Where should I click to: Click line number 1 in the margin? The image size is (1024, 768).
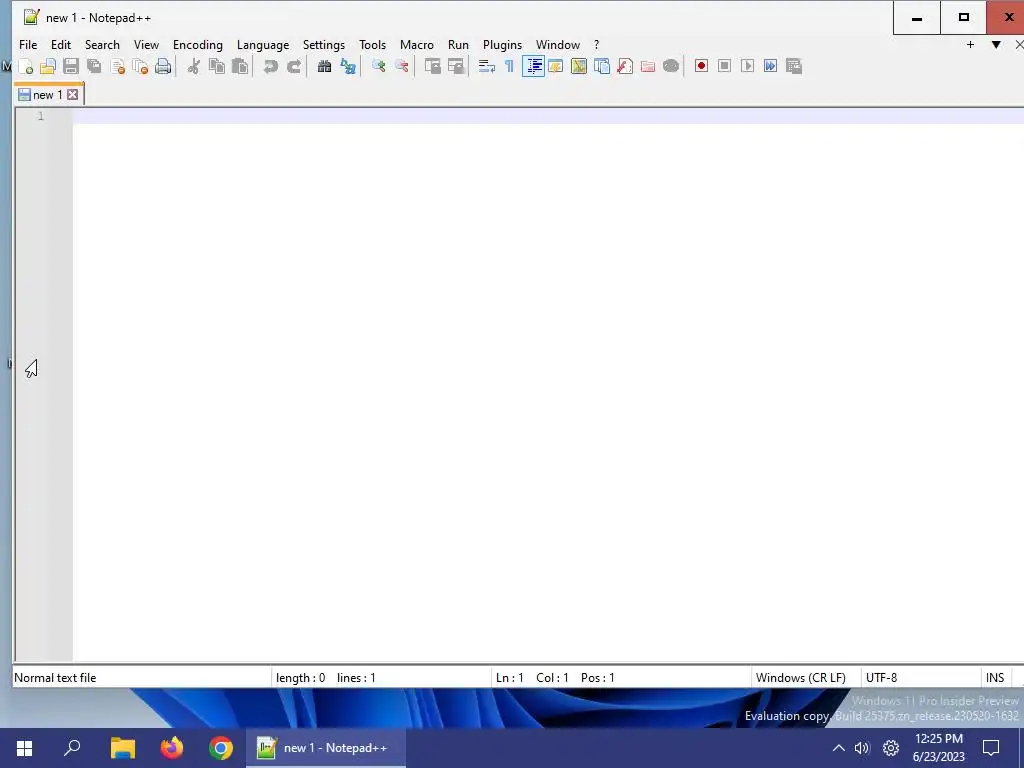[40, 116]
